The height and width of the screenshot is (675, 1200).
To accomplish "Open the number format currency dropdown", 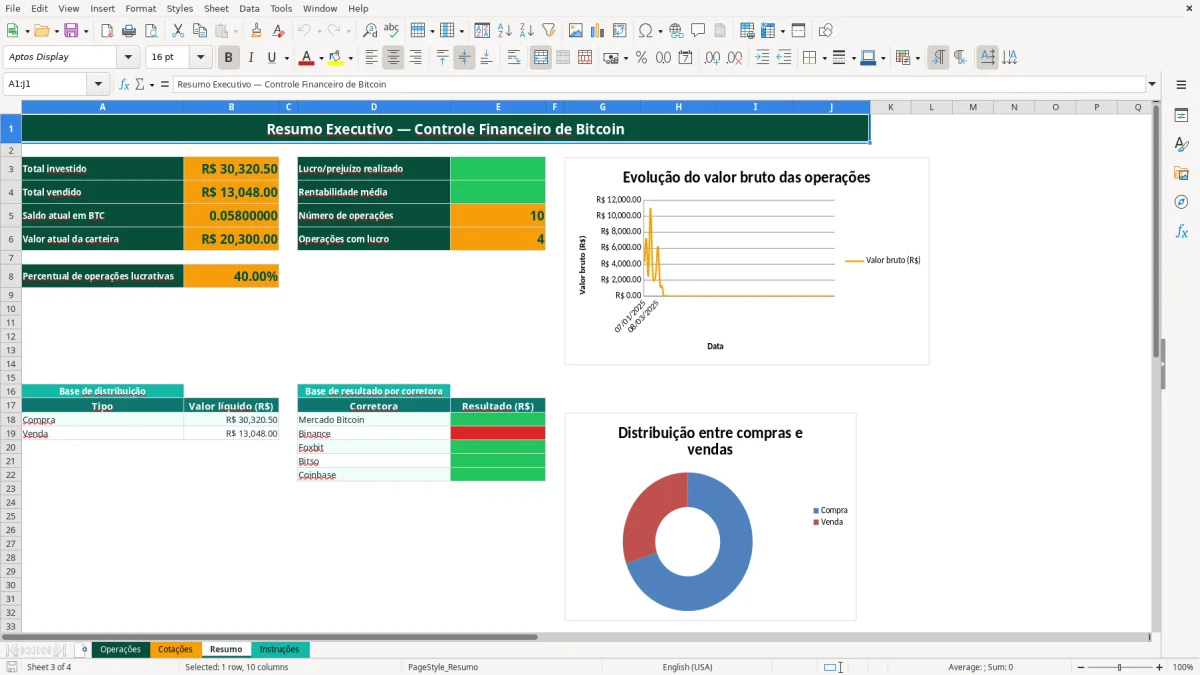I will tap(625, 58).
